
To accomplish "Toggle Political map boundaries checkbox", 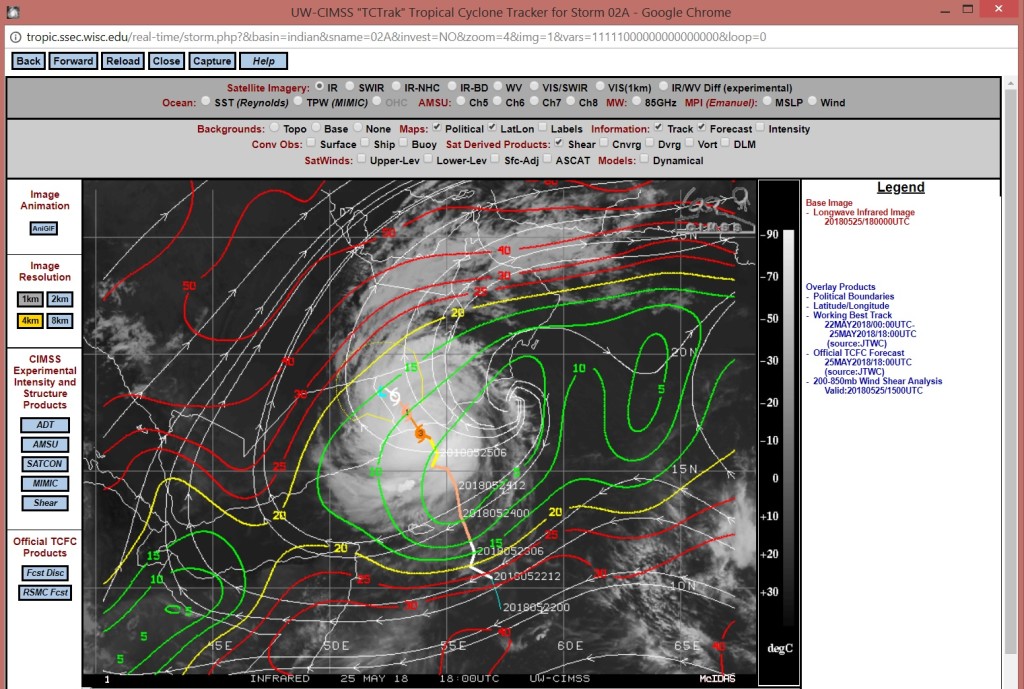I will pyautogui.click(x=436, y=127).
